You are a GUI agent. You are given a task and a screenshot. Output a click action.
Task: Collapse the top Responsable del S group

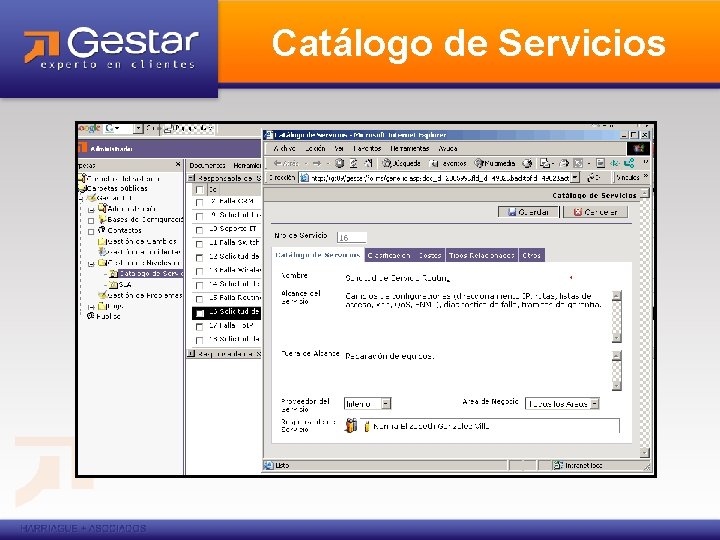pyautogui.click(x=192, y=178)
